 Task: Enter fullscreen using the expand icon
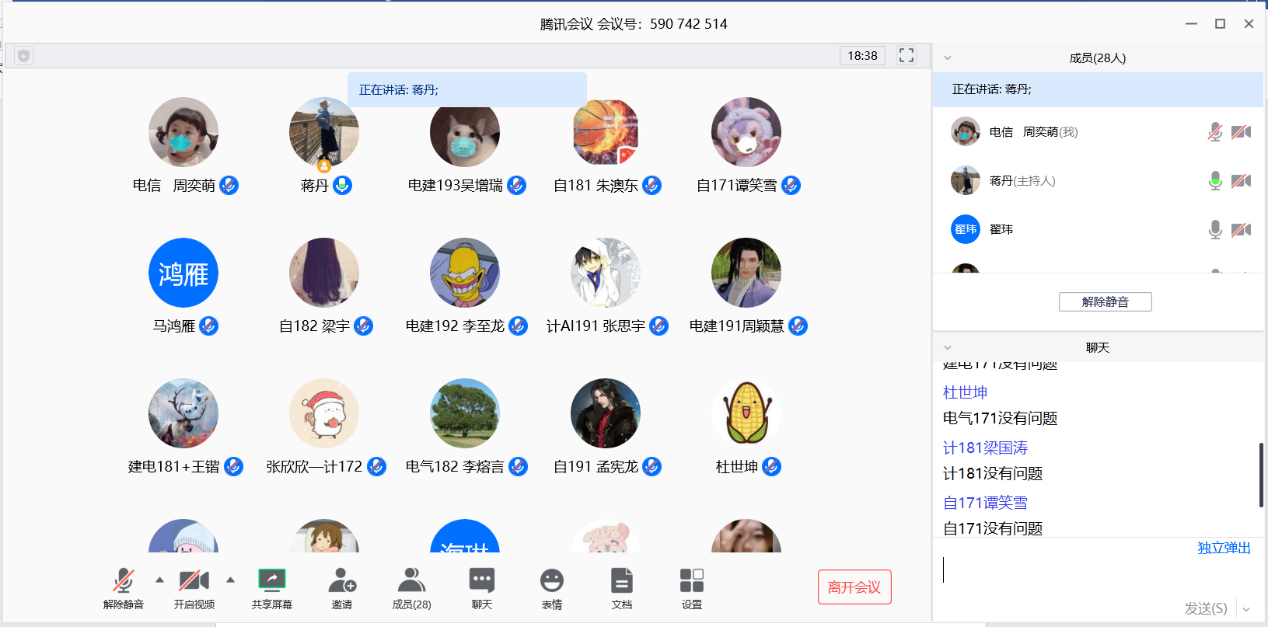tap(907, 55)
